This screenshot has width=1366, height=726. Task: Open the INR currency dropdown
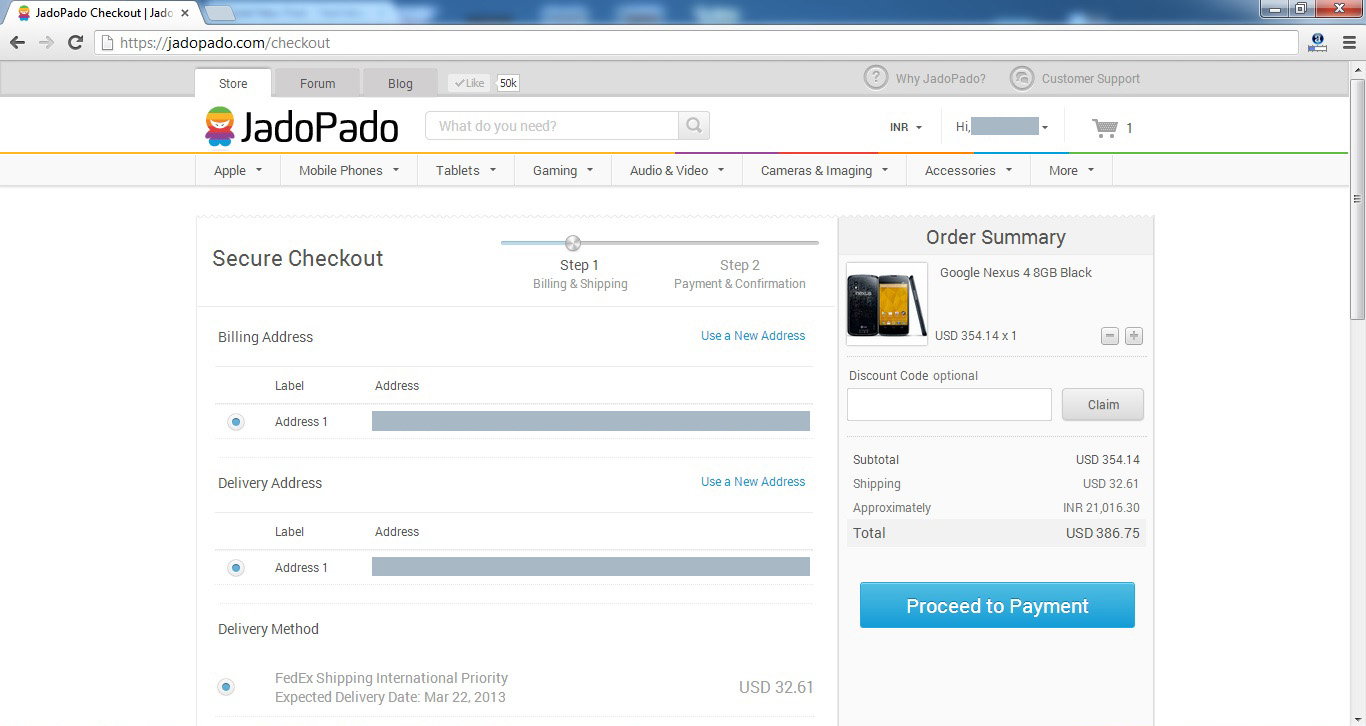click(906, 128)
